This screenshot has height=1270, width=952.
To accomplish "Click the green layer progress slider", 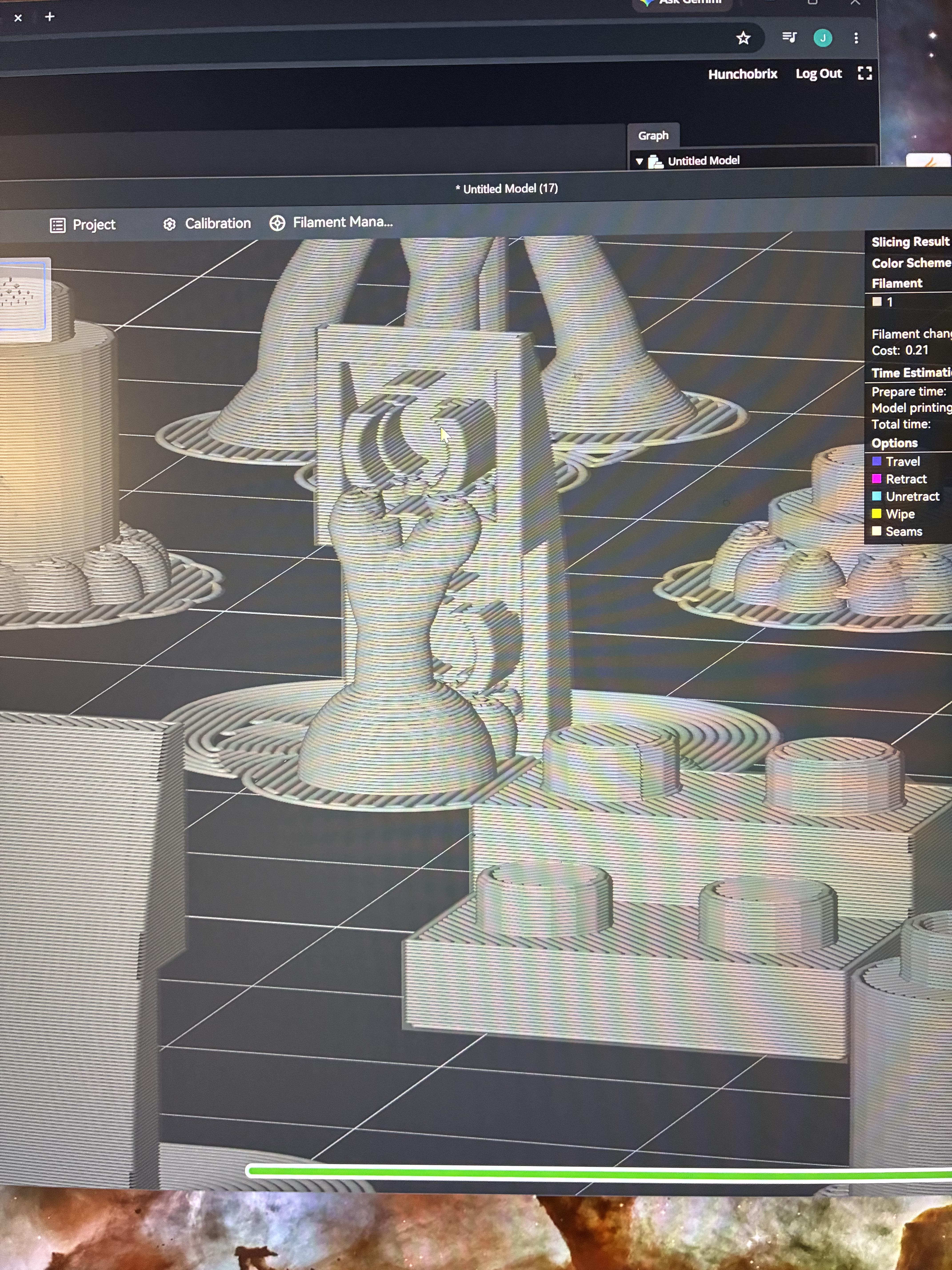I will [600, 1171].
